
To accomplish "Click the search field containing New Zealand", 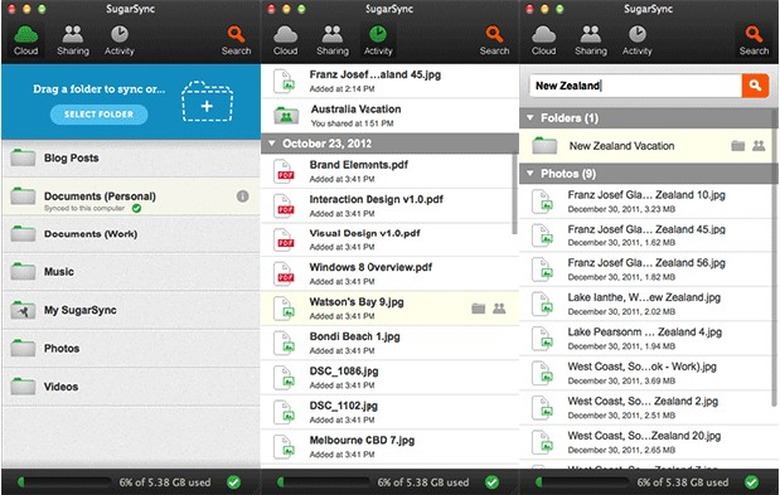I will click(x=635, y=86).
